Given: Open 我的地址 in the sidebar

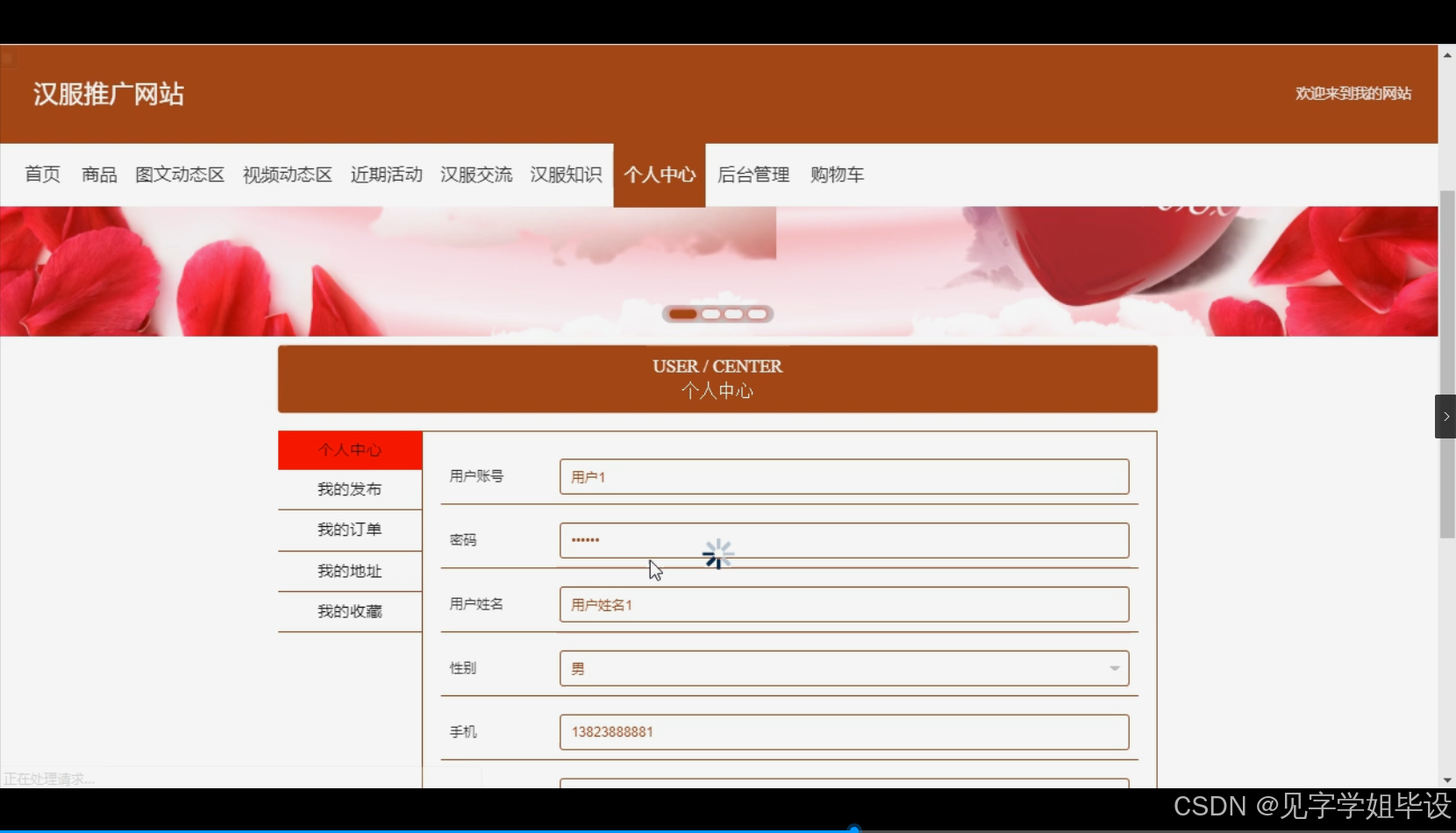Looking at the screenshot, I should [350, 571].
